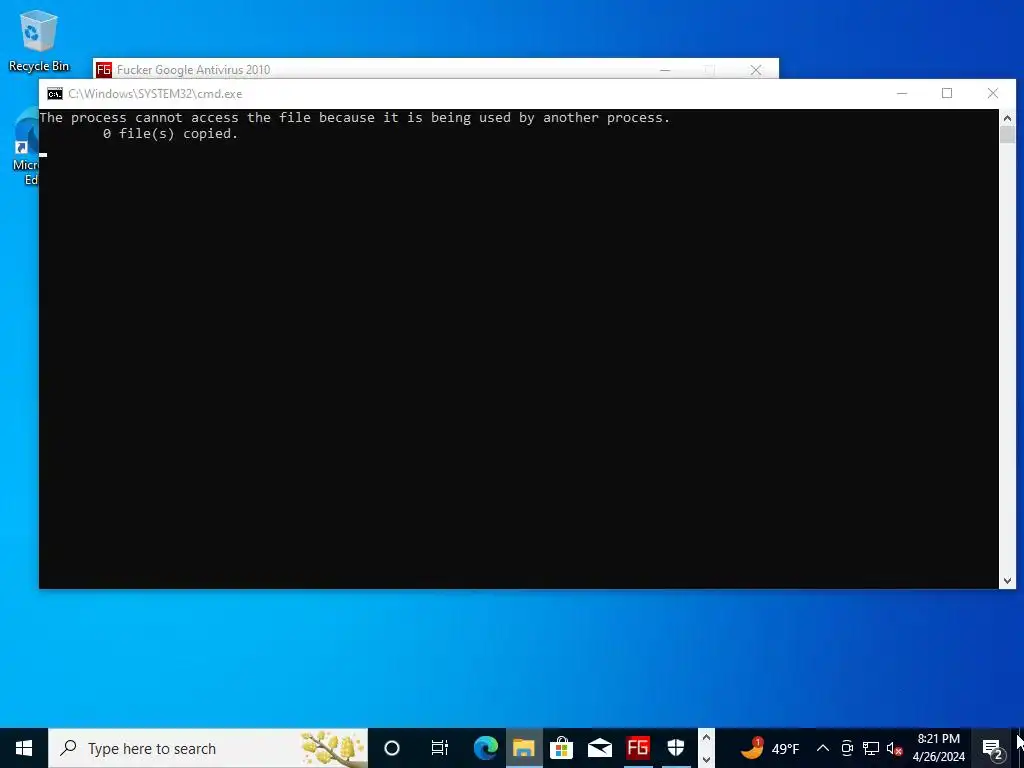The width and height of the screenshot is (1024, 768).
Task: Click the taskbar search box
Action: click(208, 748)
